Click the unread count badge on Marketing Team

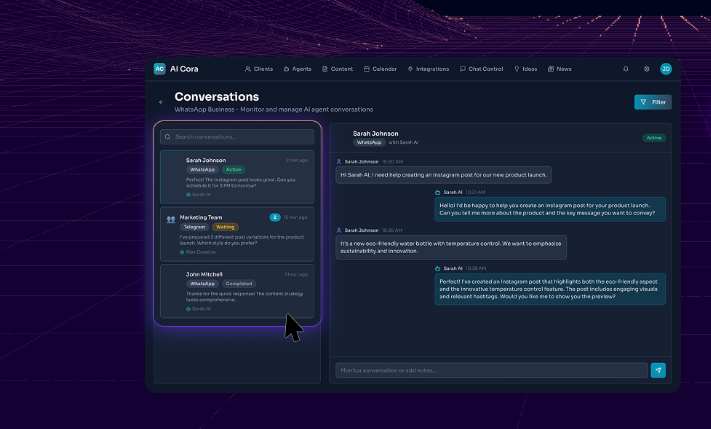coord(275,217)
